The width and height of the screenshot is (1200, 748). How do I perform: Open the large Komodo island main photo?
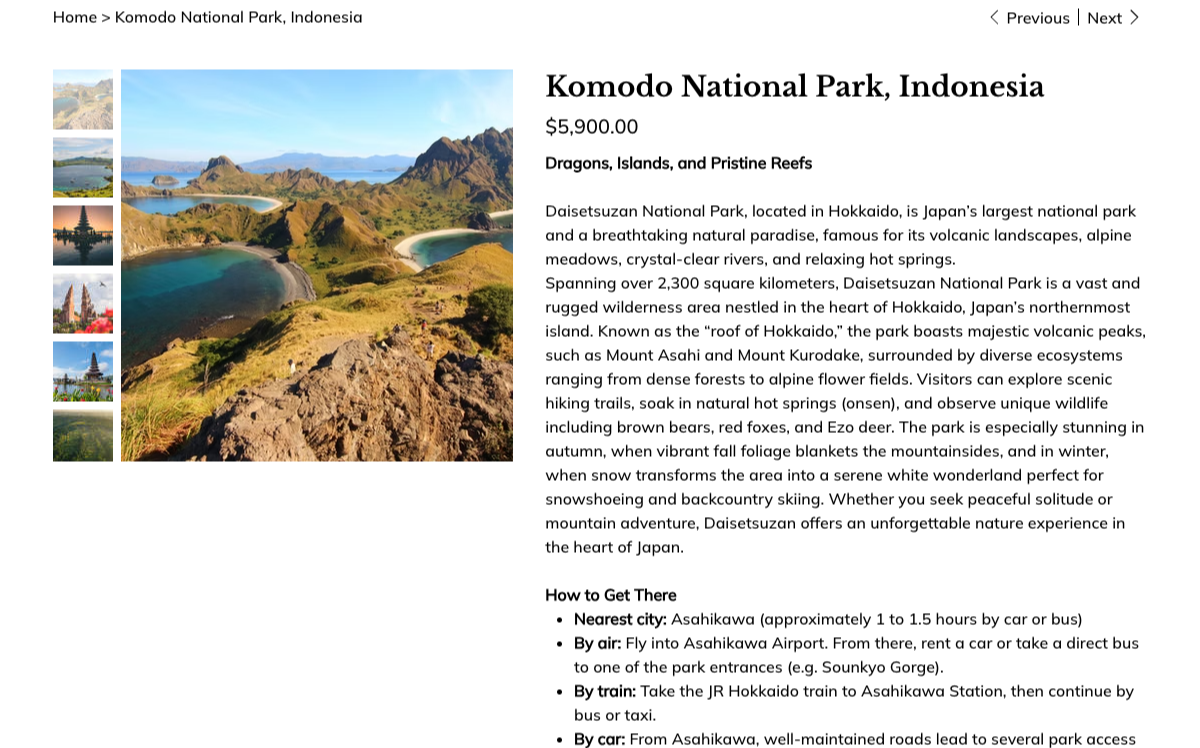pos(317,265)
